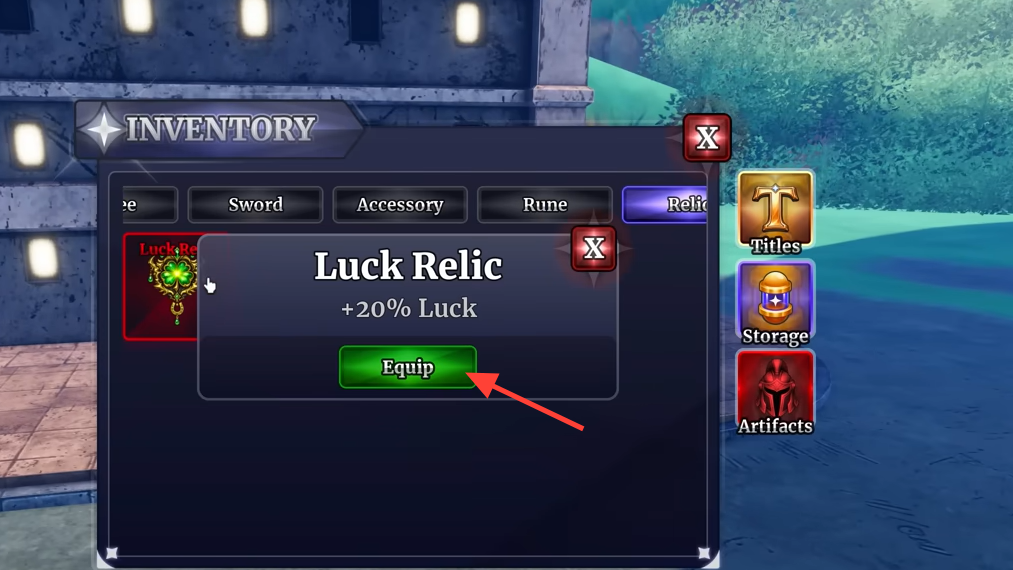This screenshot has width=1013, height=570.
Task: Select the Luck Relic item thumbnail
Action: tap(161, 286)
